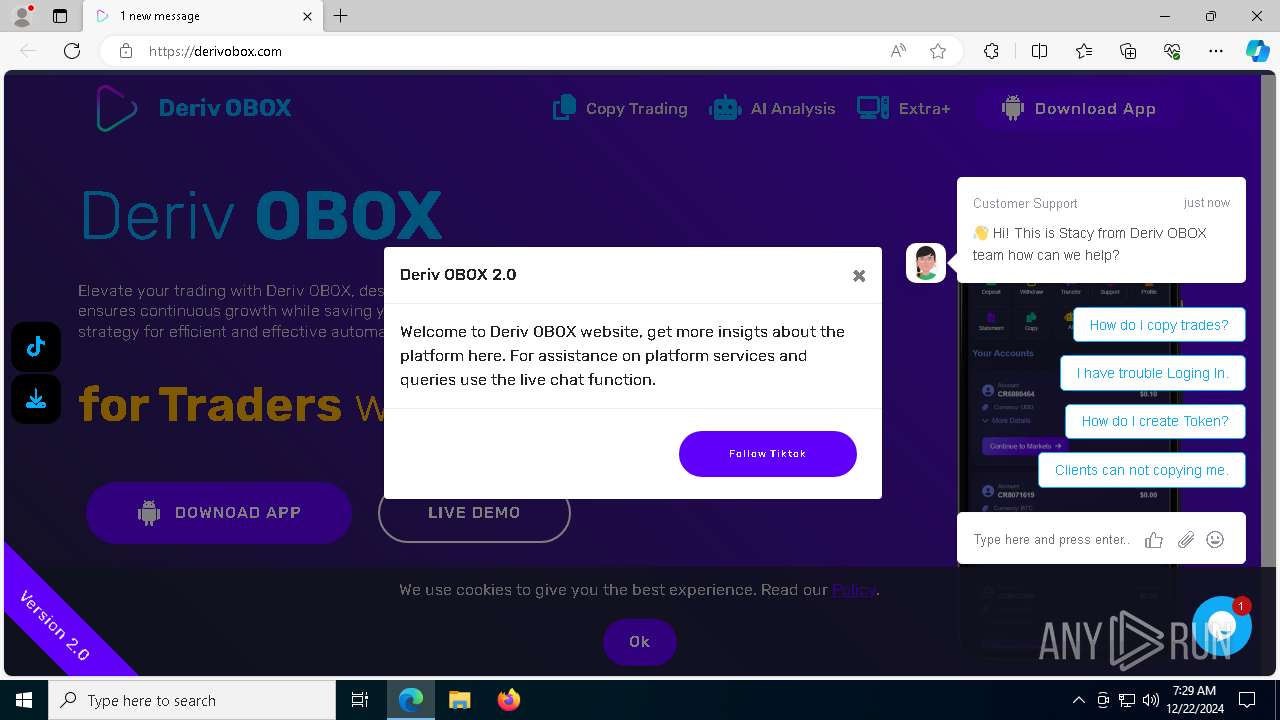Select 'Clients can not copying me.' quick reply
Image resolution: width=1280 pixels, height=720 pixels.
1141,470
